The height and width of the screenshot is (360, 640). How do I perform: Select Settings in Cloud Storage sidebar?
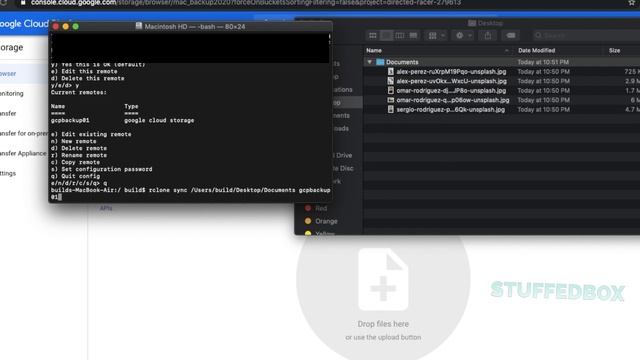pyautogui.click(x=8, y=173)
